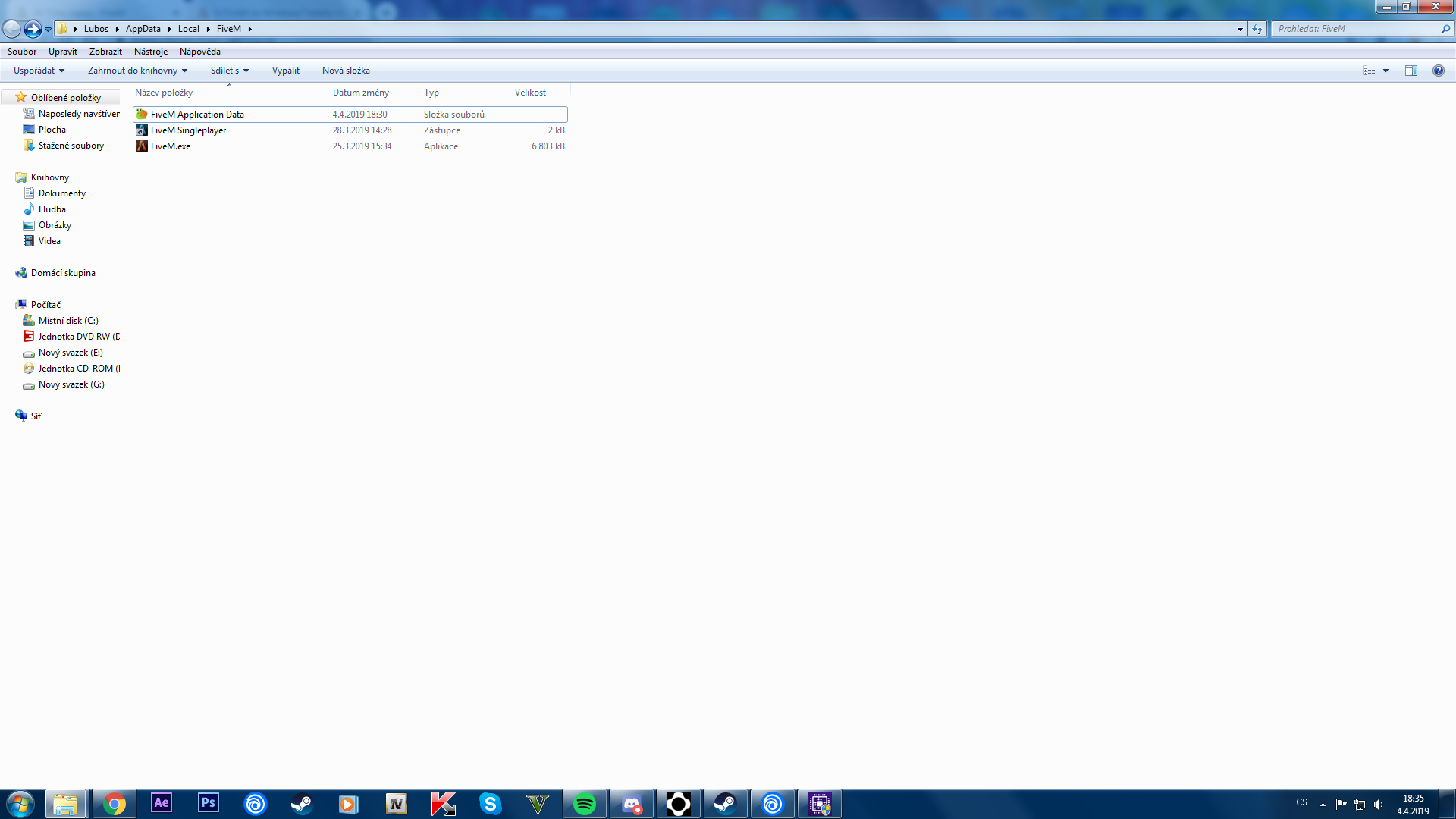Start Kaspersky from the taskbar
1456x819 pixels.
coord(442,804)
